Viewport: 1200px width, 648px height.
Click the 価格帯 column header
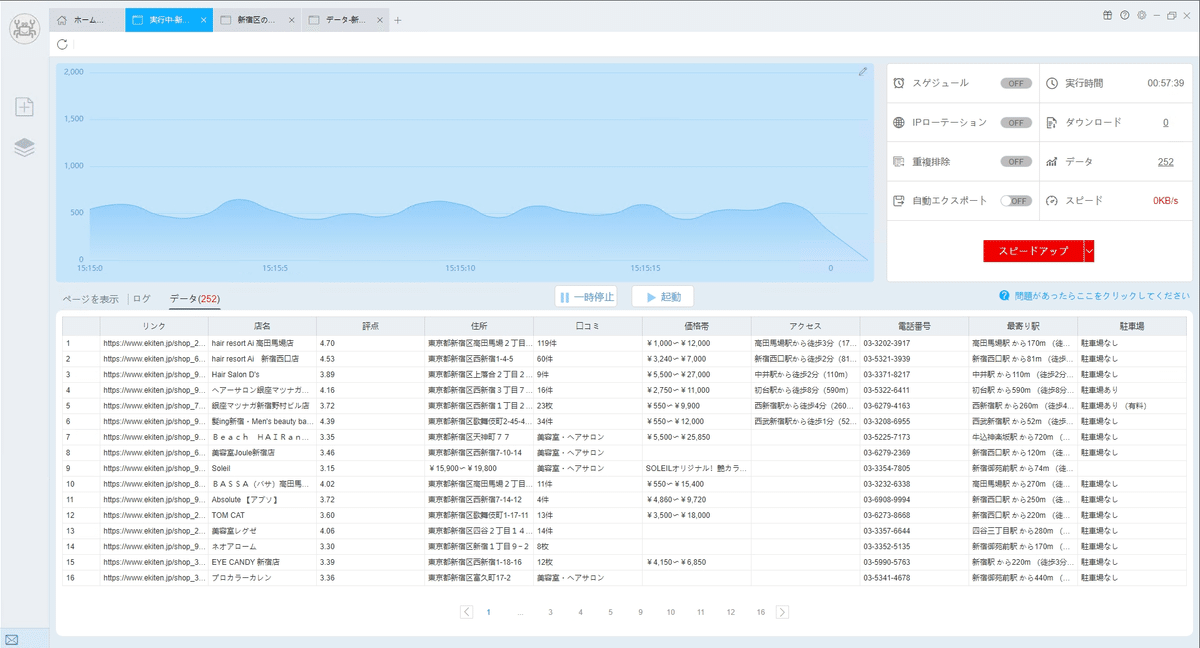pos(697,326)
